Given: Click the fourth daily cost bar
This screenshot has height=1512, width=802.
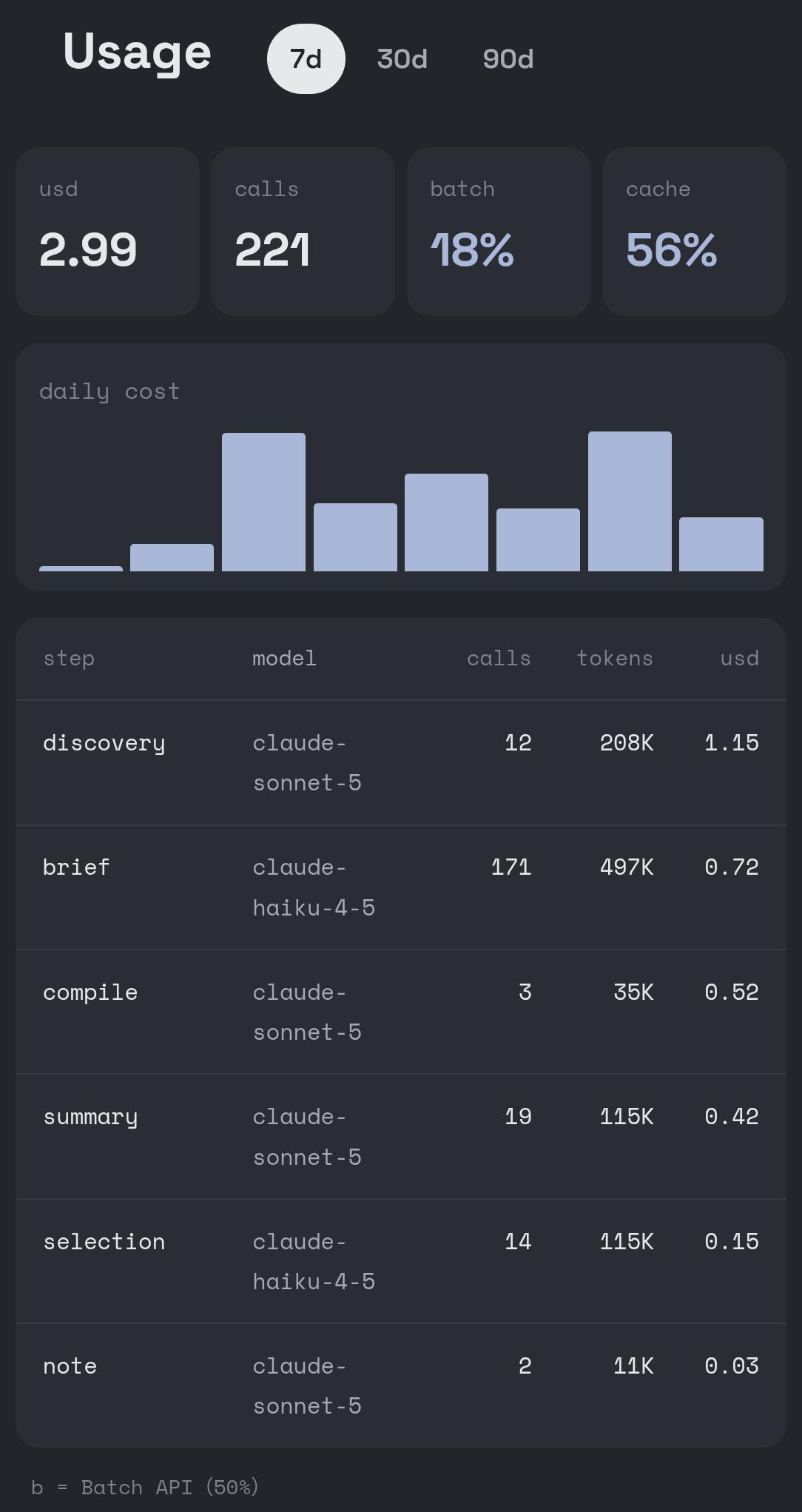Looking at the screenshot, I should pyautogui.click(x=355, y=537).
